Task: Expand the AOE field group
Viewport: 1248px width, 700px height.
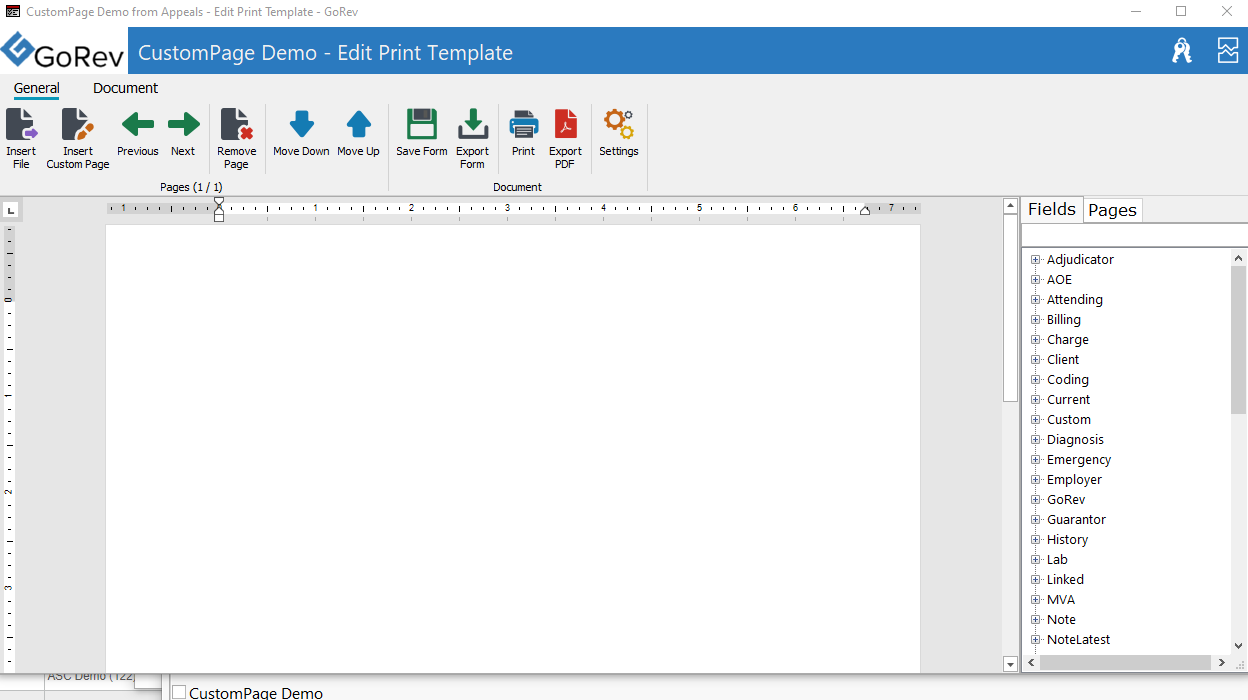Action: click(x=1036, y=280)
